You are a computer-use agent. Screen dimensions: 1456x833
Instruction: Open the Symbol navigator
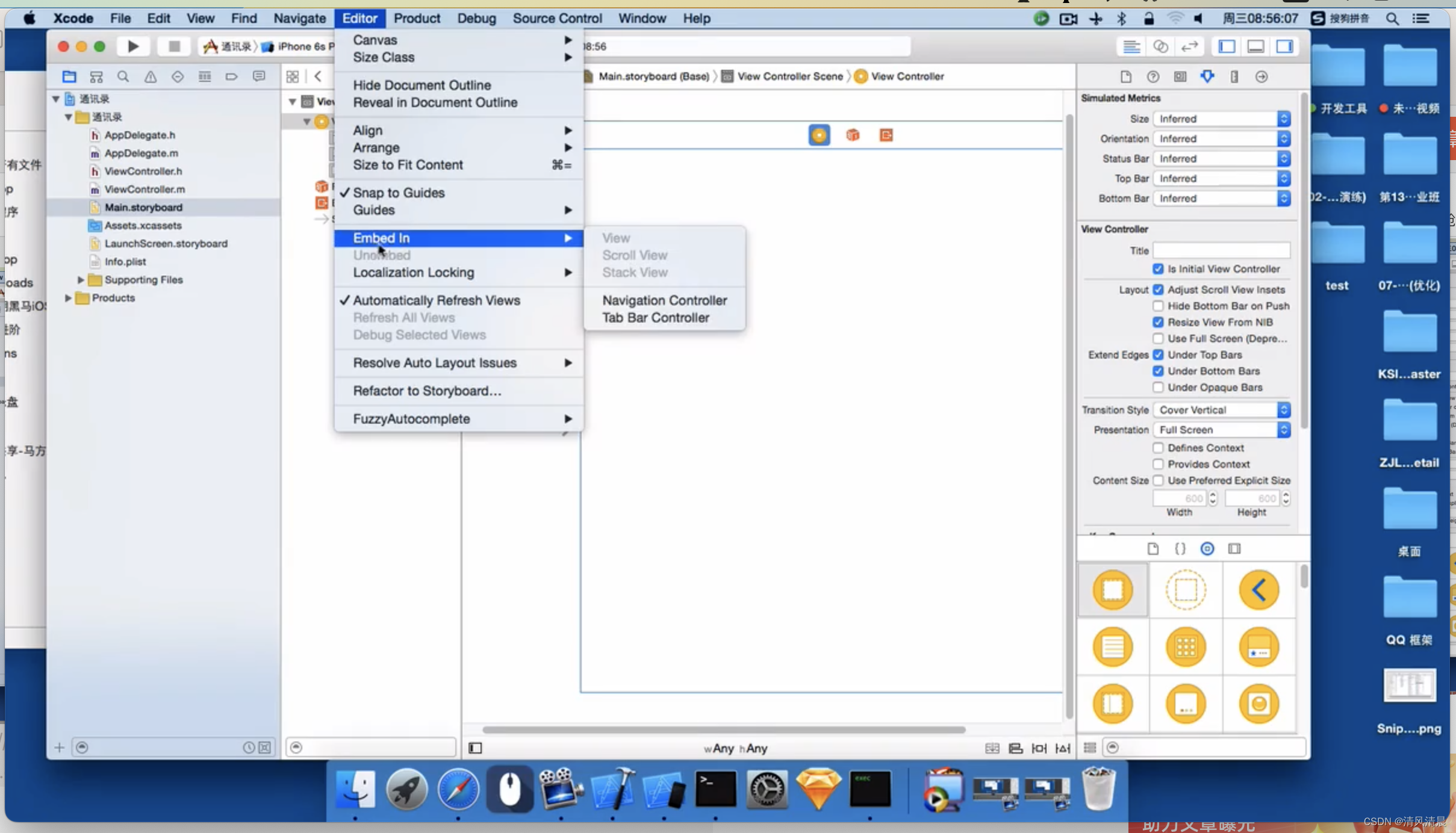(x=96, y=76)
